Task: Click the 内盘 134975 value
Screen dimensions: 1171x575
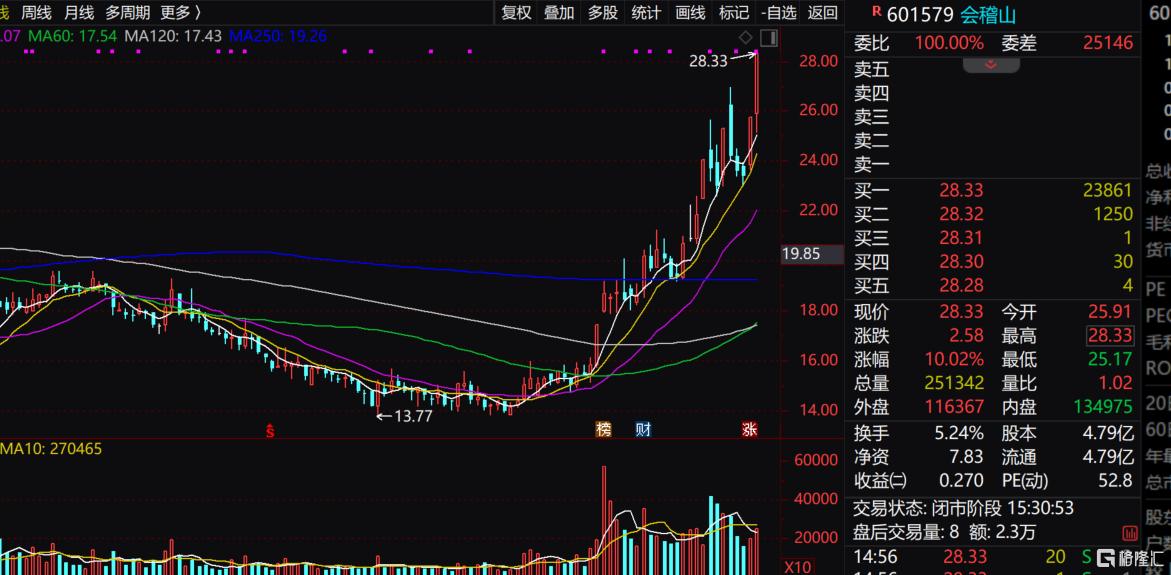Action: (1103, 407)
